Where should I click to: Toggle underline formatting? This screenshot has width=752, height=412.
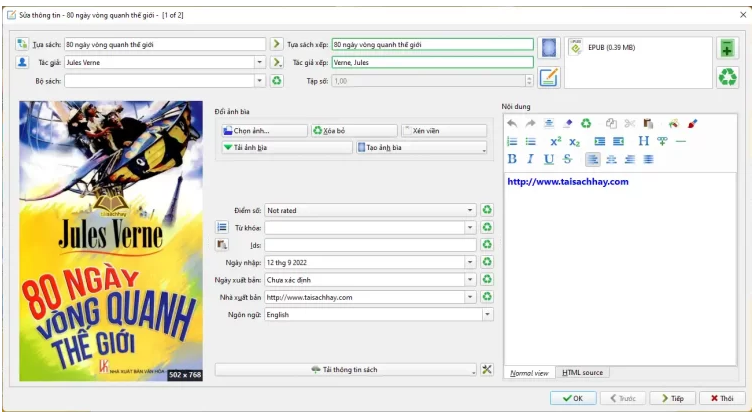549,159
